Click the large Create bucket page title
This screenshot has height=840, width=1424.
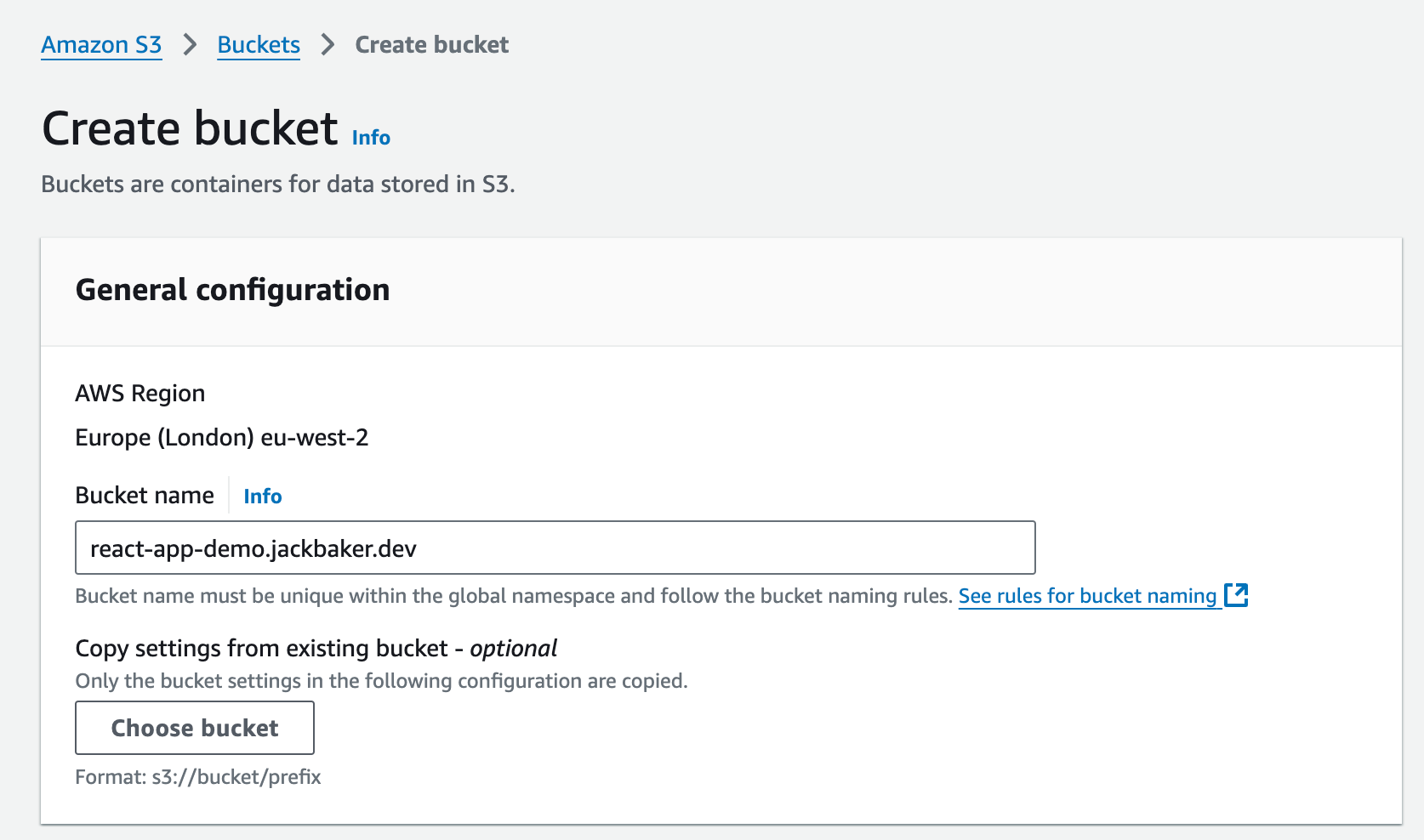click(x=190, y=128)
